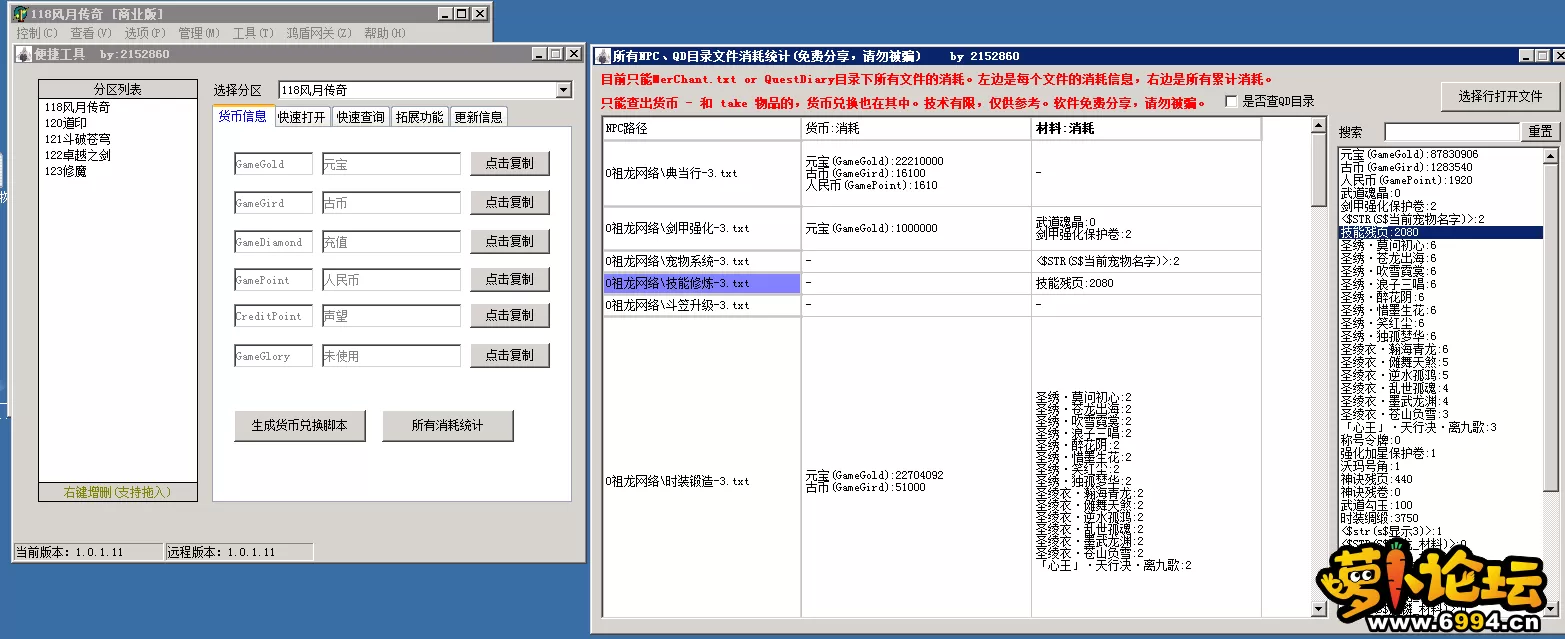Image resolution: width=1565 pixels, height=639 pixels.
Task: Open the 工具(T) menu
Action: [x=253, y=33]
